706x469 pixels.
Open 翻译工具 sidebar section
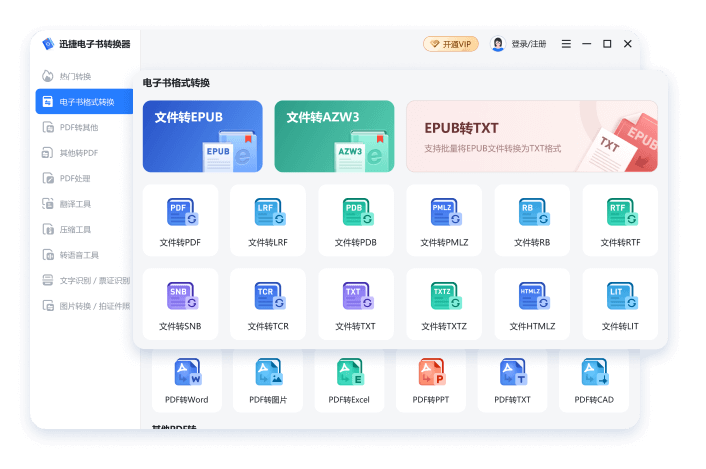coord(84,204)
